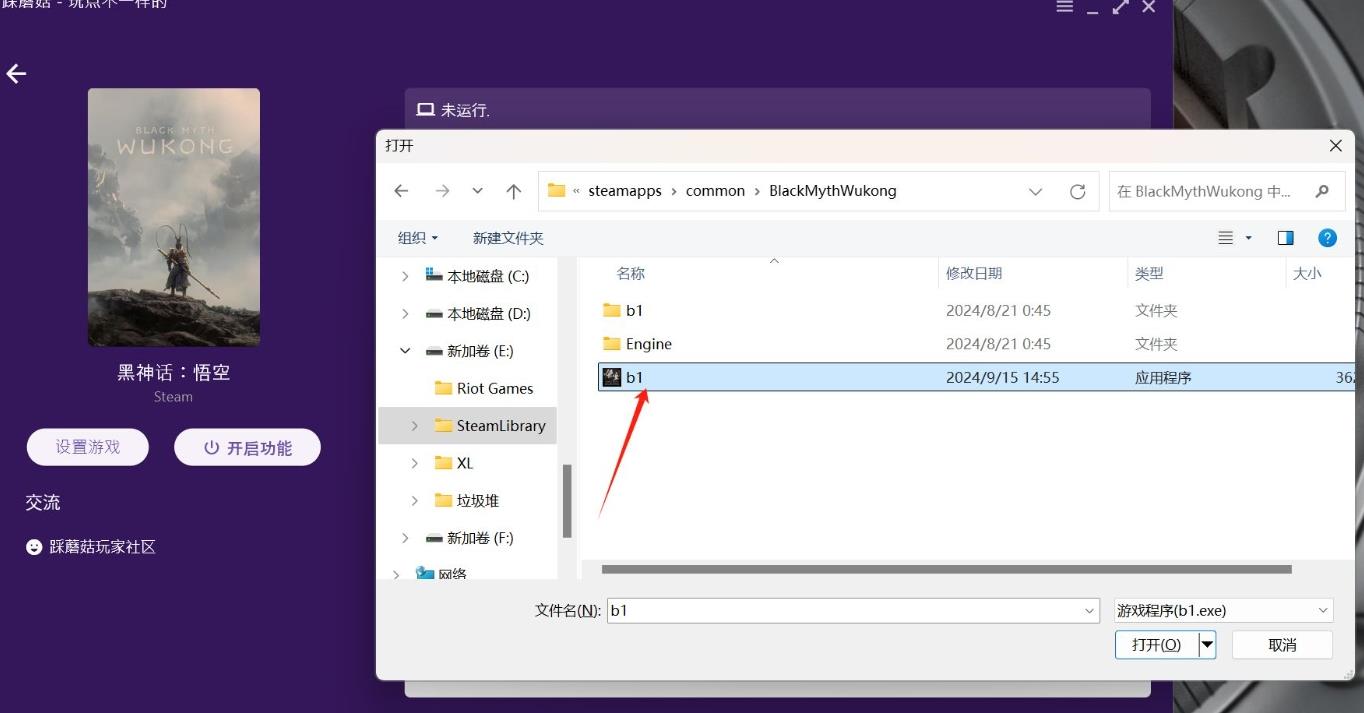
Task: Open the view options dropdown arrow
Action: pyautogui.click(x=1249, y=238)
